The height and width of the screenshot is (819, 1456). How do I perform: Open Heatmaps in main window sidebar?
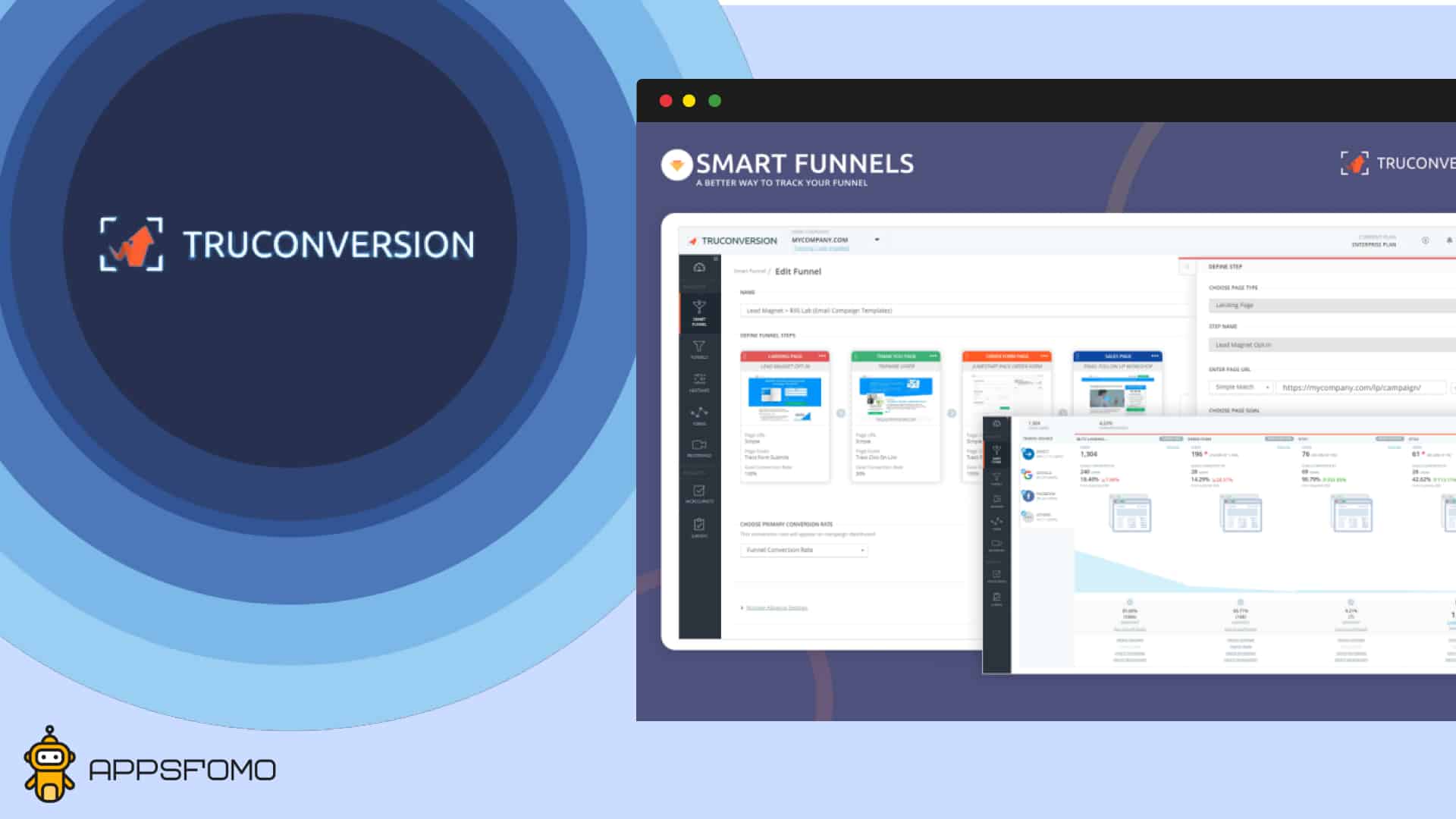coord(699,382)
